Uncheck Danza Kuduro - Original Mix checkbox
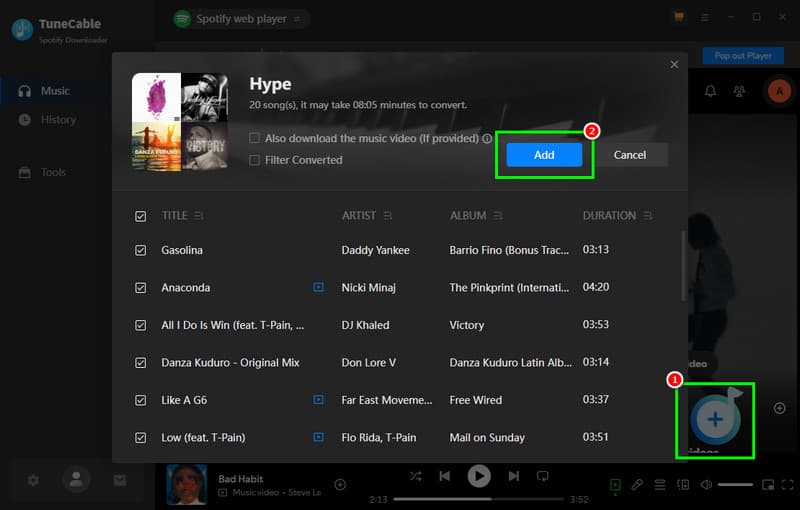Screen dimensions: 800x510 pos(140,363)
